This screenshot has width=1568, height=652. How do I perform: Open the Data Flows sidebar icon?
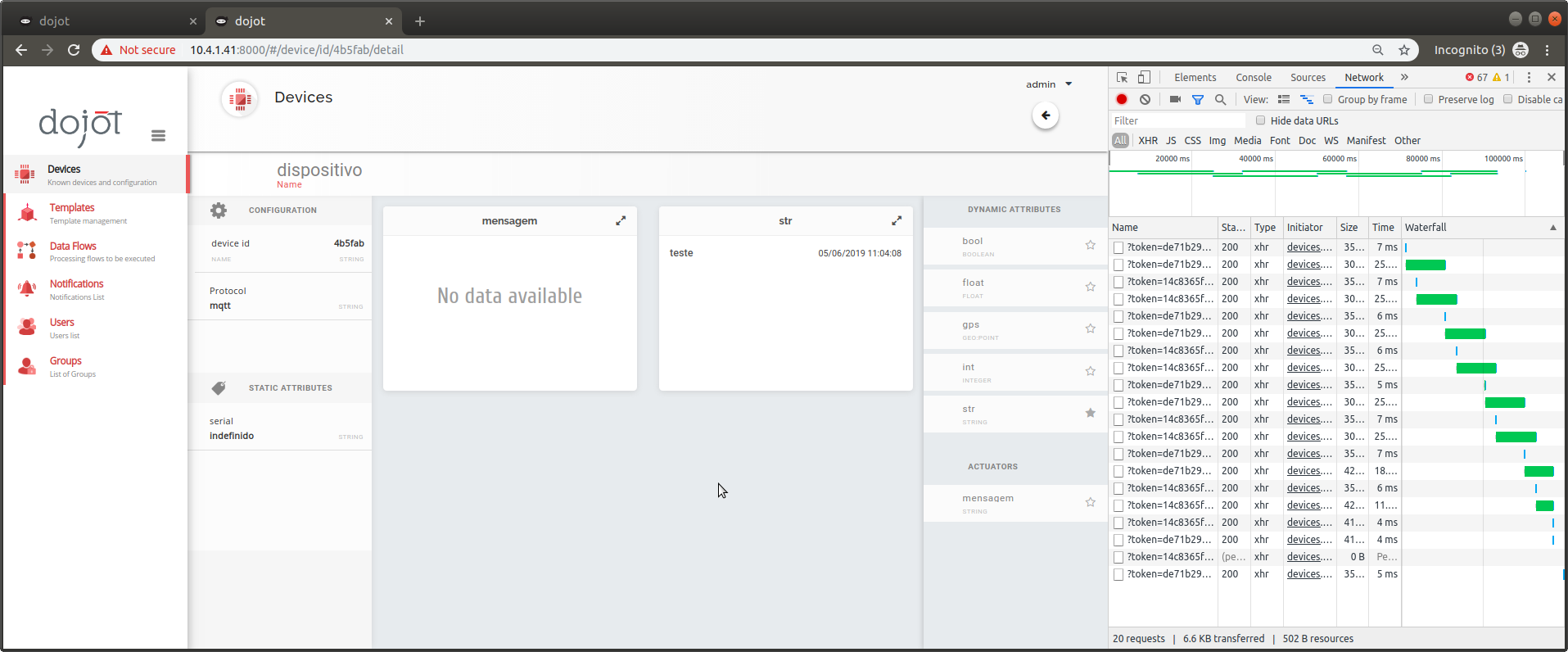pos(27,251)
